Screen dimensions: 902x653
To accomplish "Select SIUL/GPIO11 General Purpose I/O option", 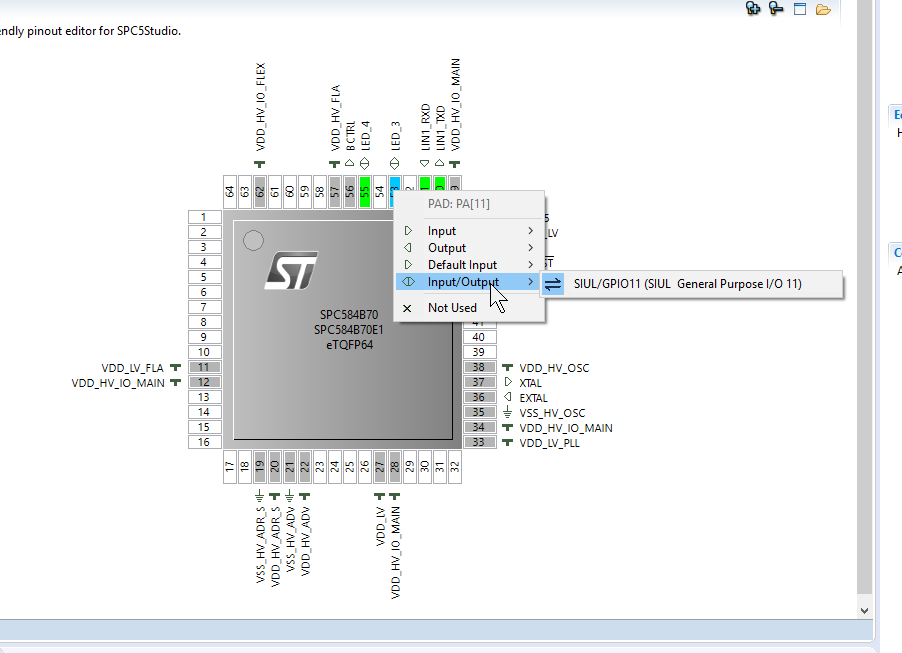I will (x=691, y=284).
